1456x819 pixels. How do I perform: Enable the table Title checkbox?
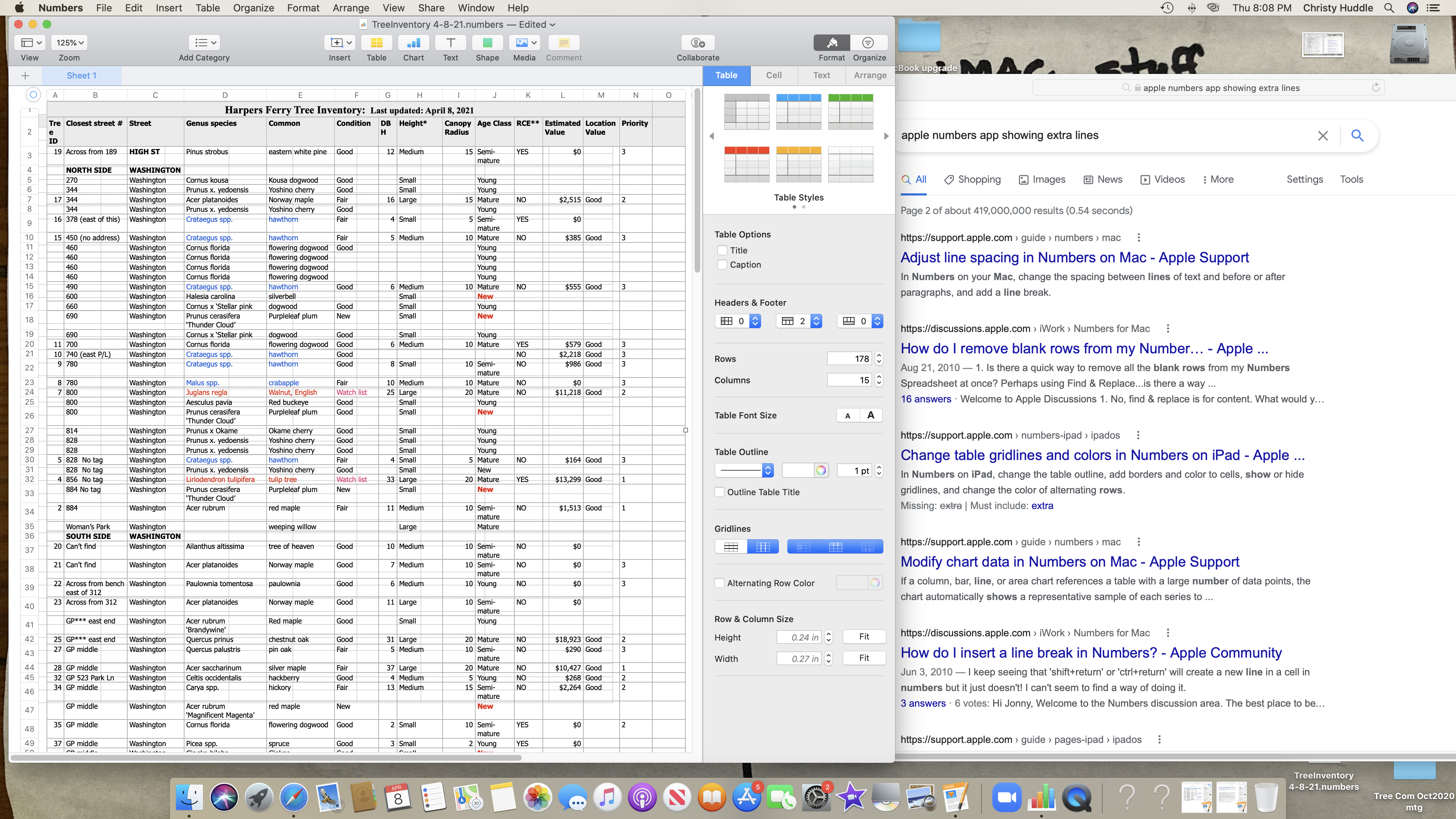click(x=722, y=250)
